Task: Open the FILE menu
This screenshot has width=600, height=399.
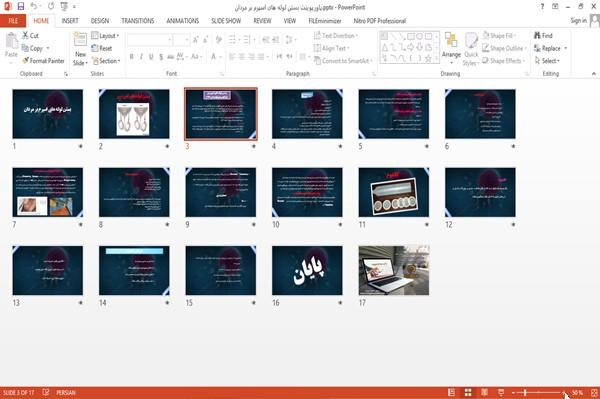Action: [13, 21]
